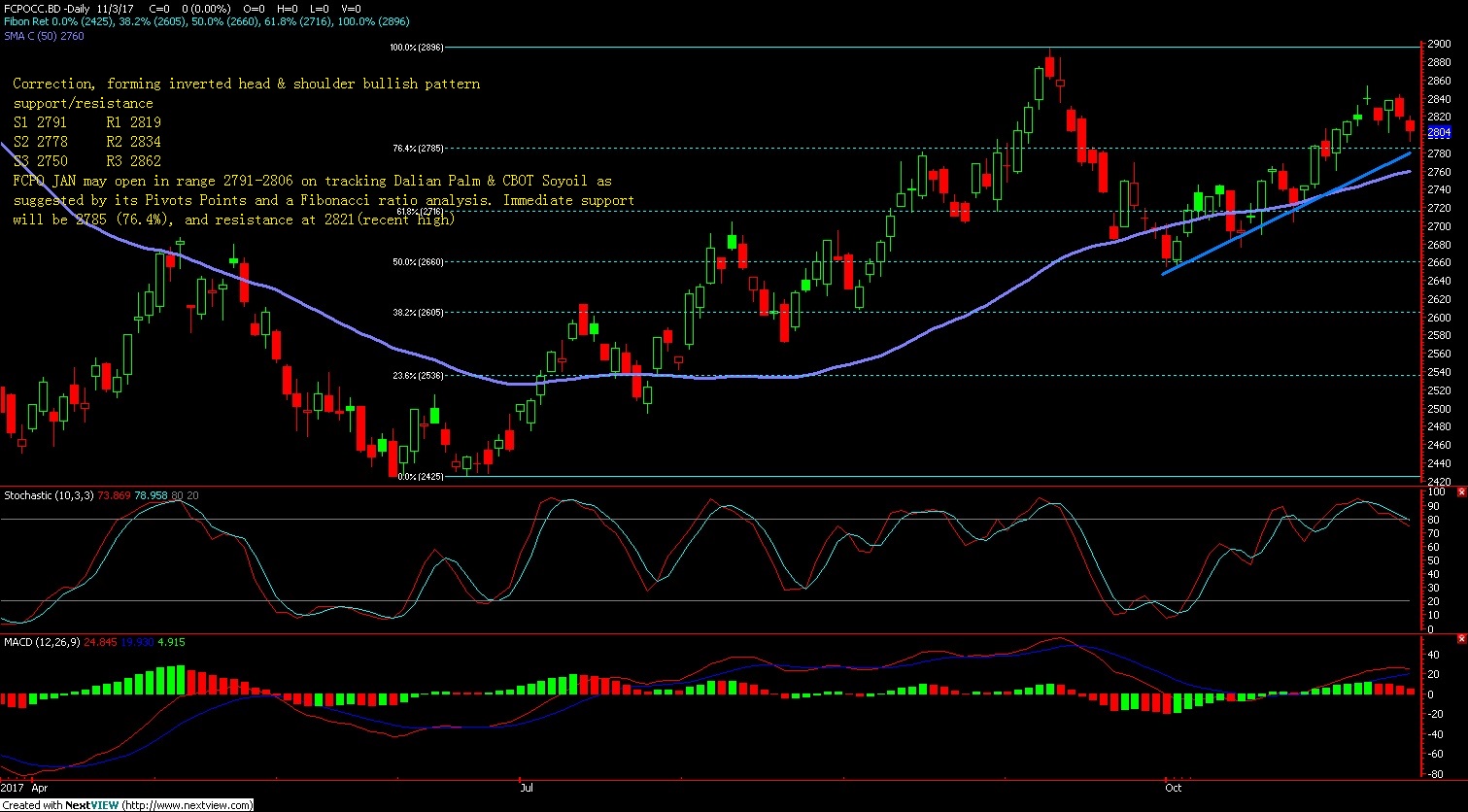Select the 'Correction, forming inverted head' annotation line
Viewport: 1468px width, 812px height.
246,84
